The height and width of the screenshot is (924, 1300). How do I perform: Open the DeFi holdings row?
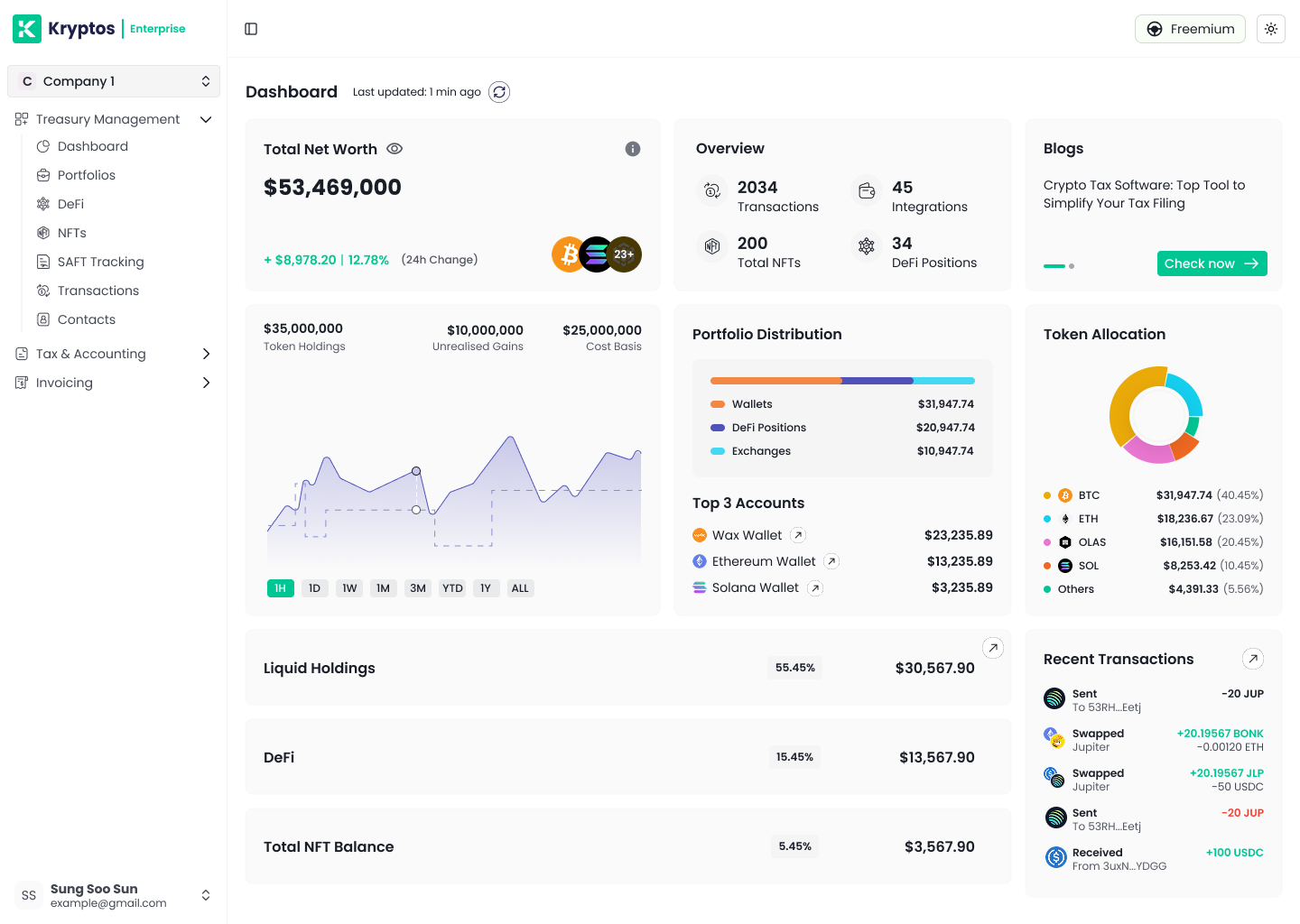coord(628,757)
